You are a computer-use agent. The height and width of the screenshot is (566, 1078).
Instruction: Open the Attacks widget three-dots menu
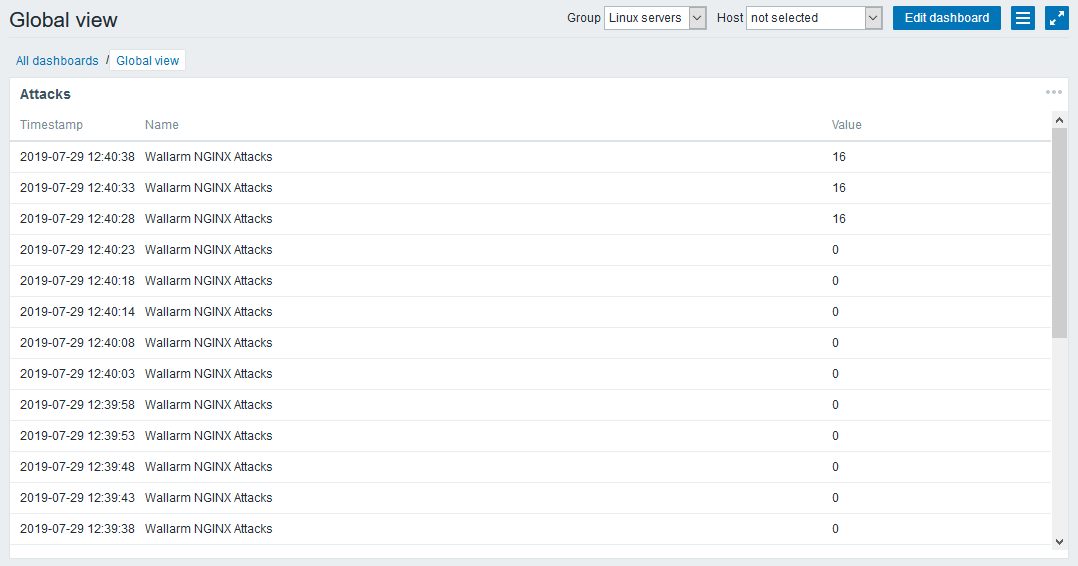click(x=1053, y=92)
